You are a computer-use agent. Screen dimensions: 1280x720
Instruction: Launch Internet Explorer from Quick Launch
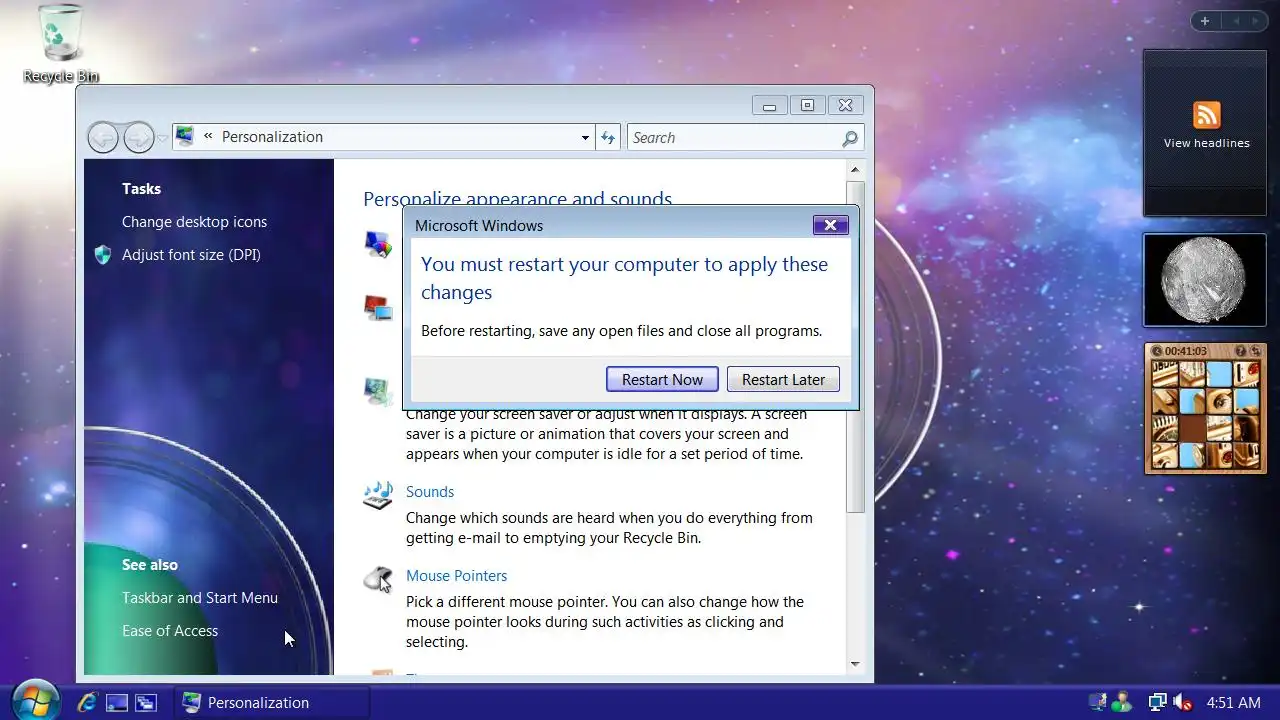point(87,702)
